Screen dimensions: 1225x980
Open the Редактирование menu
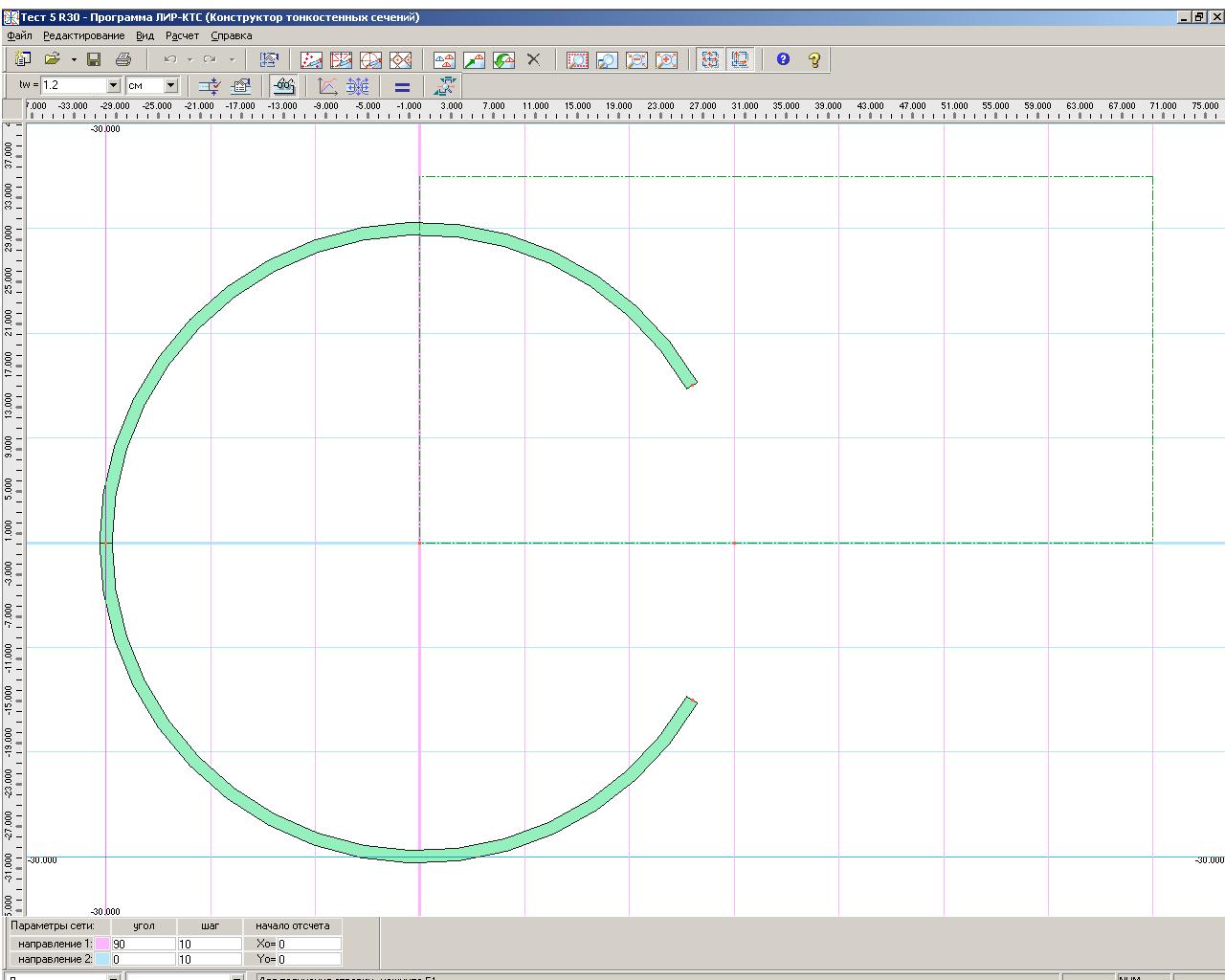tap(83, 35)
